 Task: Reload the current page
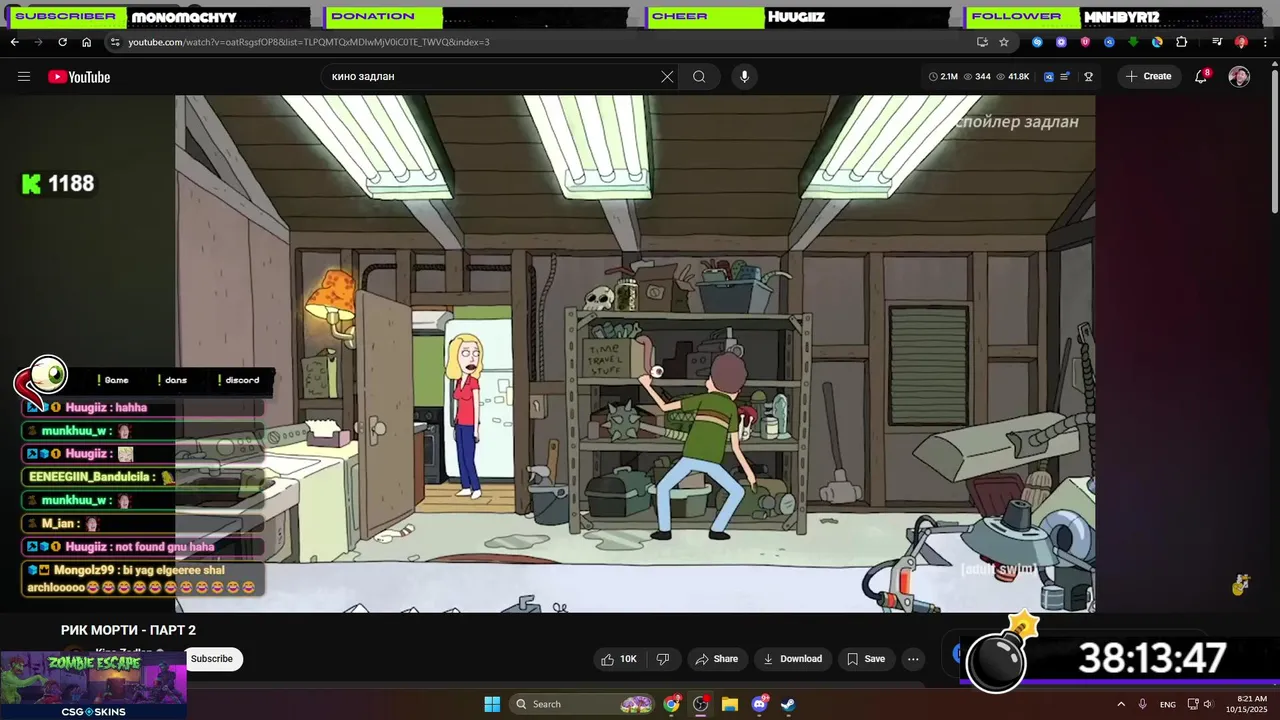[62, 42]
